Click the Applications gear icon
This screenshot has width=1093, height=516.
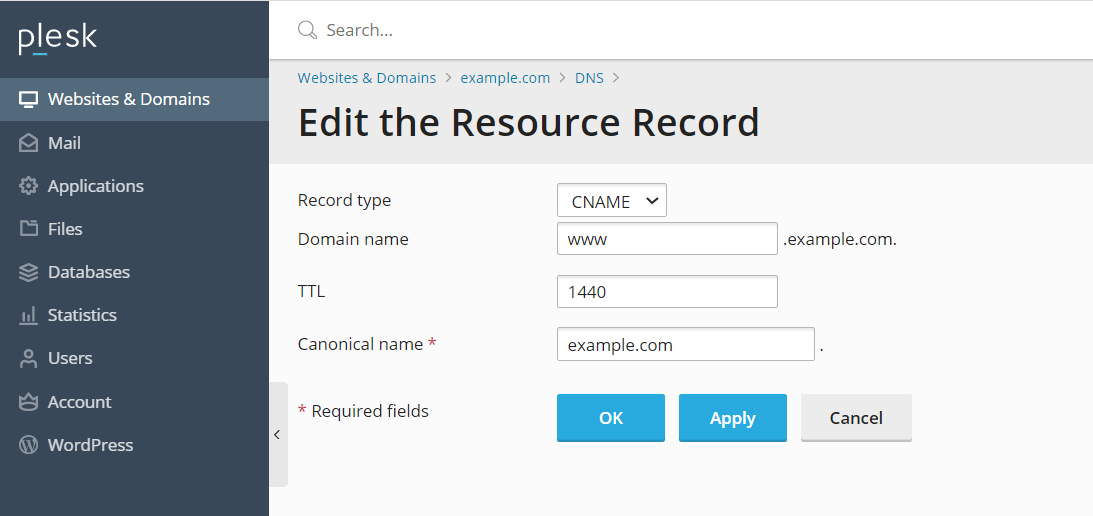point(29,186)
